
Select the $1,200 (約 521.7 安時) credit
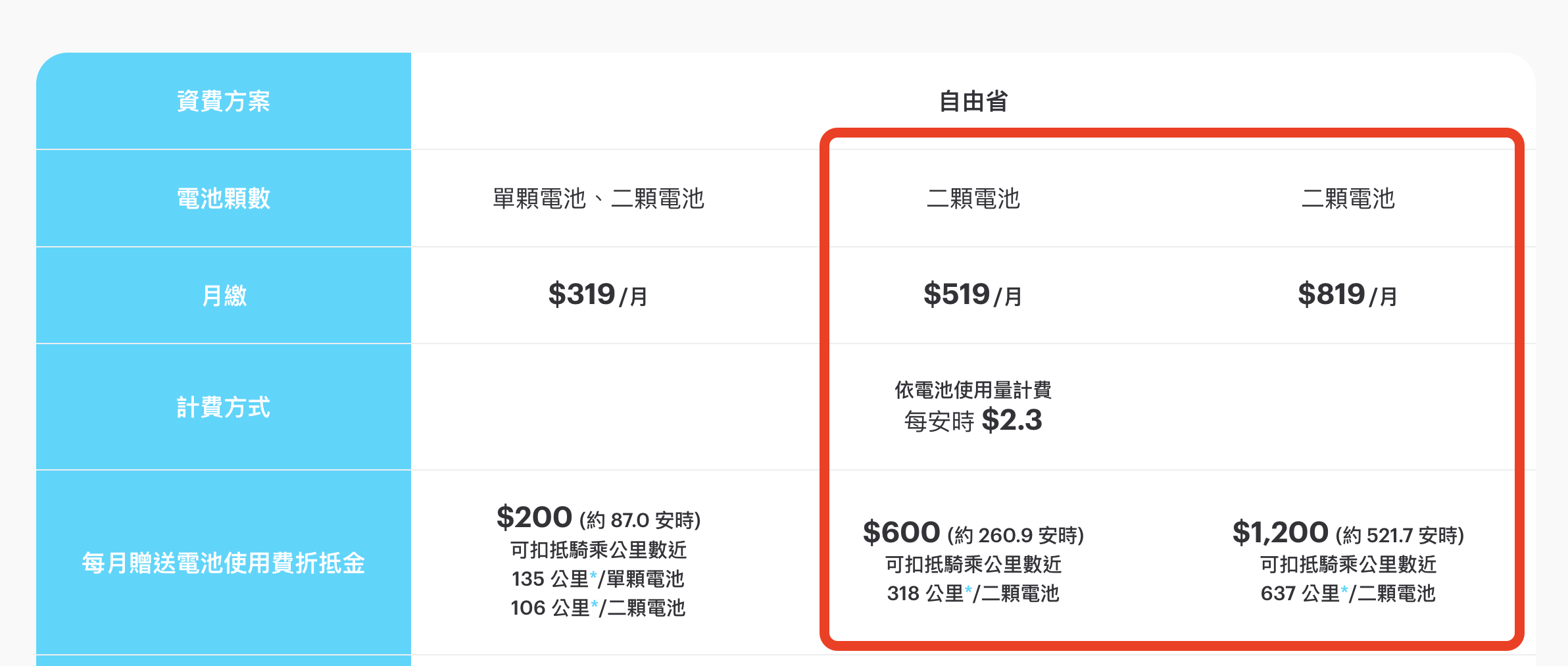[x=1348, y=533]
